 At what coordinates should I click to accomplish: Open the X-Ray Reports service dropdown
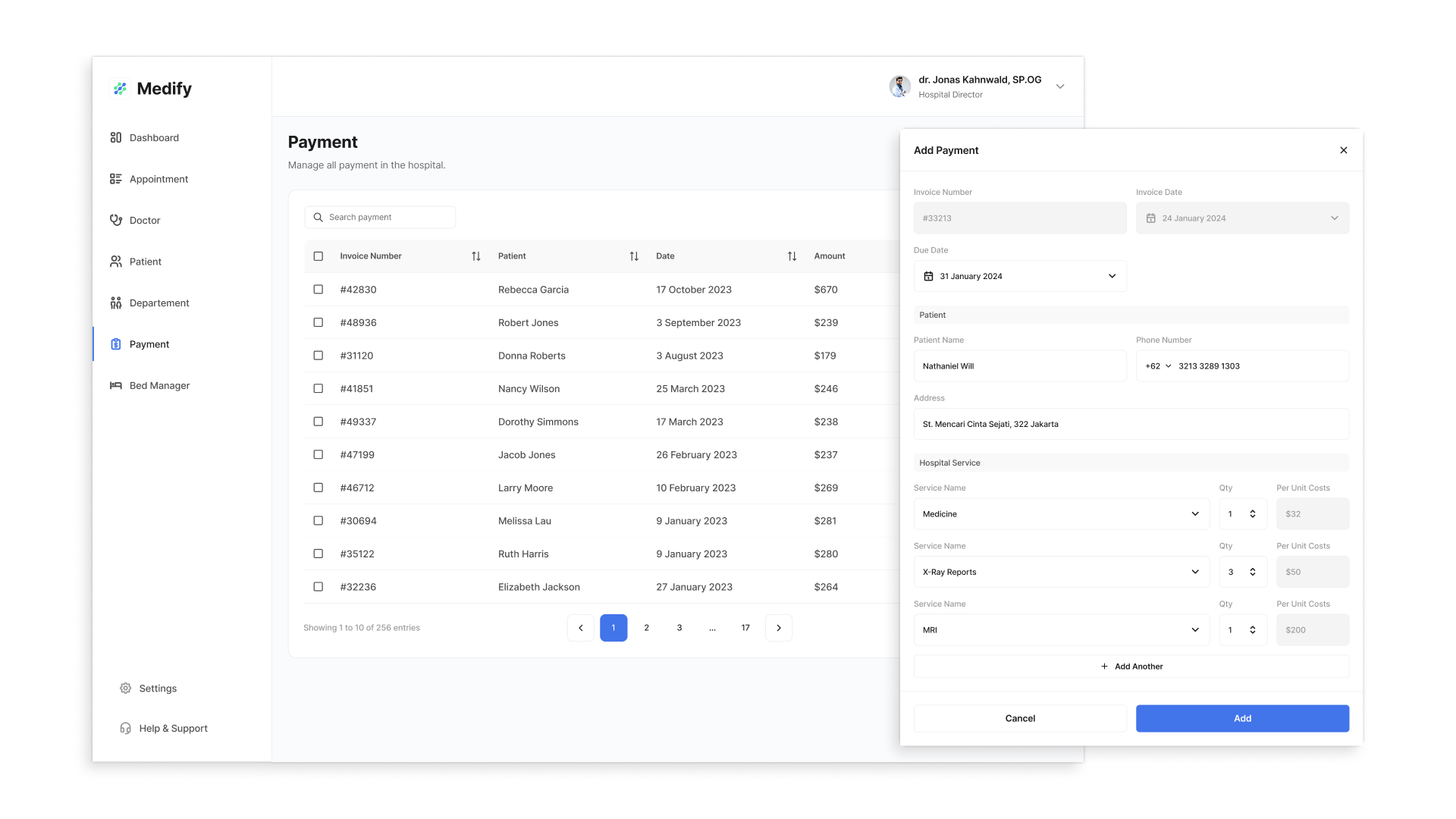1062,572
